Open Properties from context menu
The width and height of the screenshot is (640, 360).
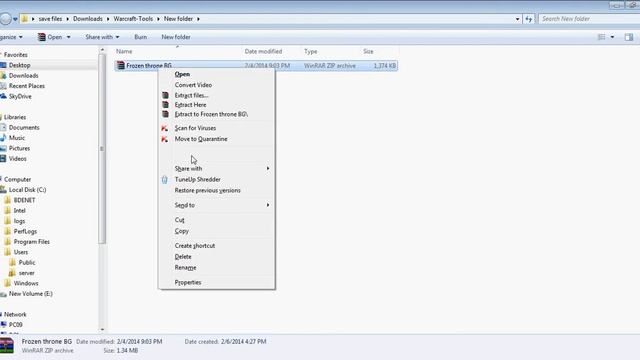pos(188,282)
